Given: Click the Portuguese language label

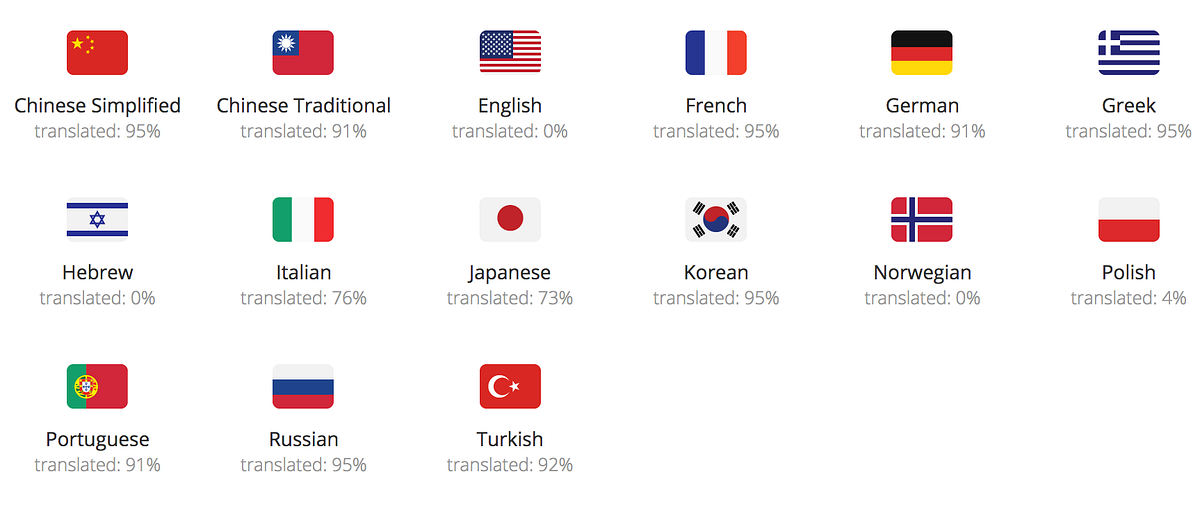Looking at the screenshot, I should pos(97,439).
